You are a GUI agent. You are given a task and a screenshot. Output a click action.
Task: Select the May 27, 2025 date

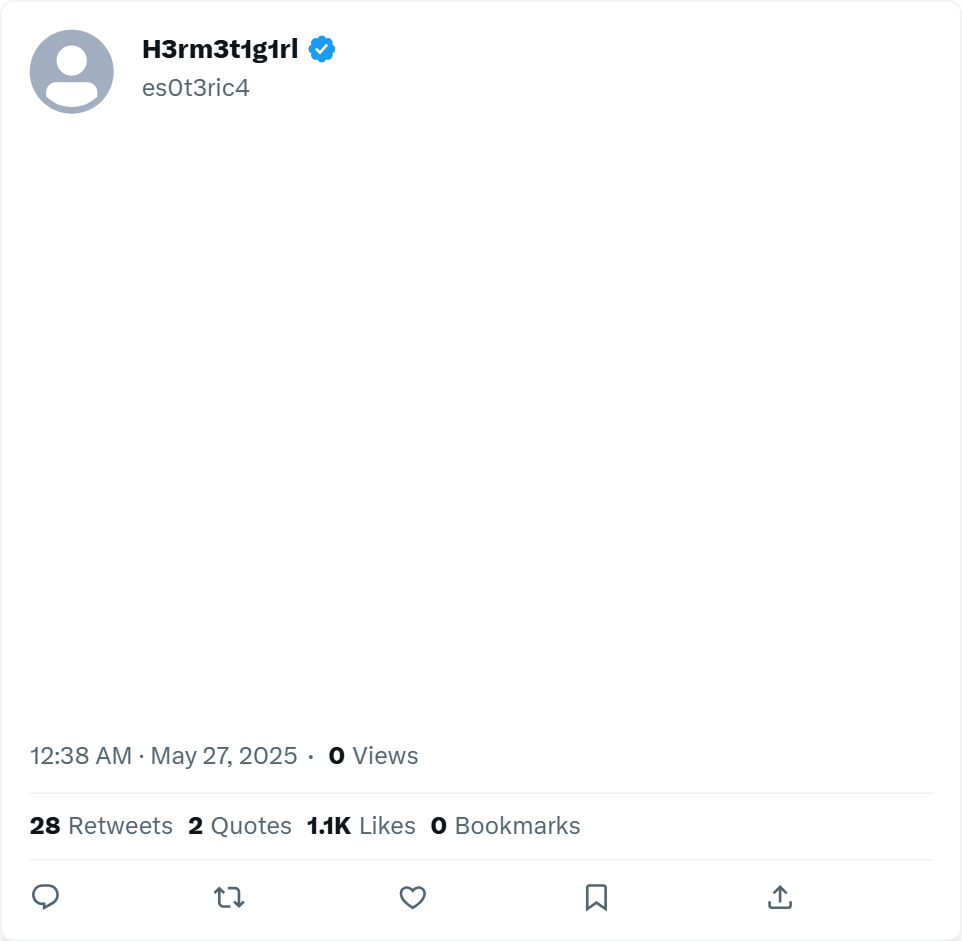(x=224, y=756)
